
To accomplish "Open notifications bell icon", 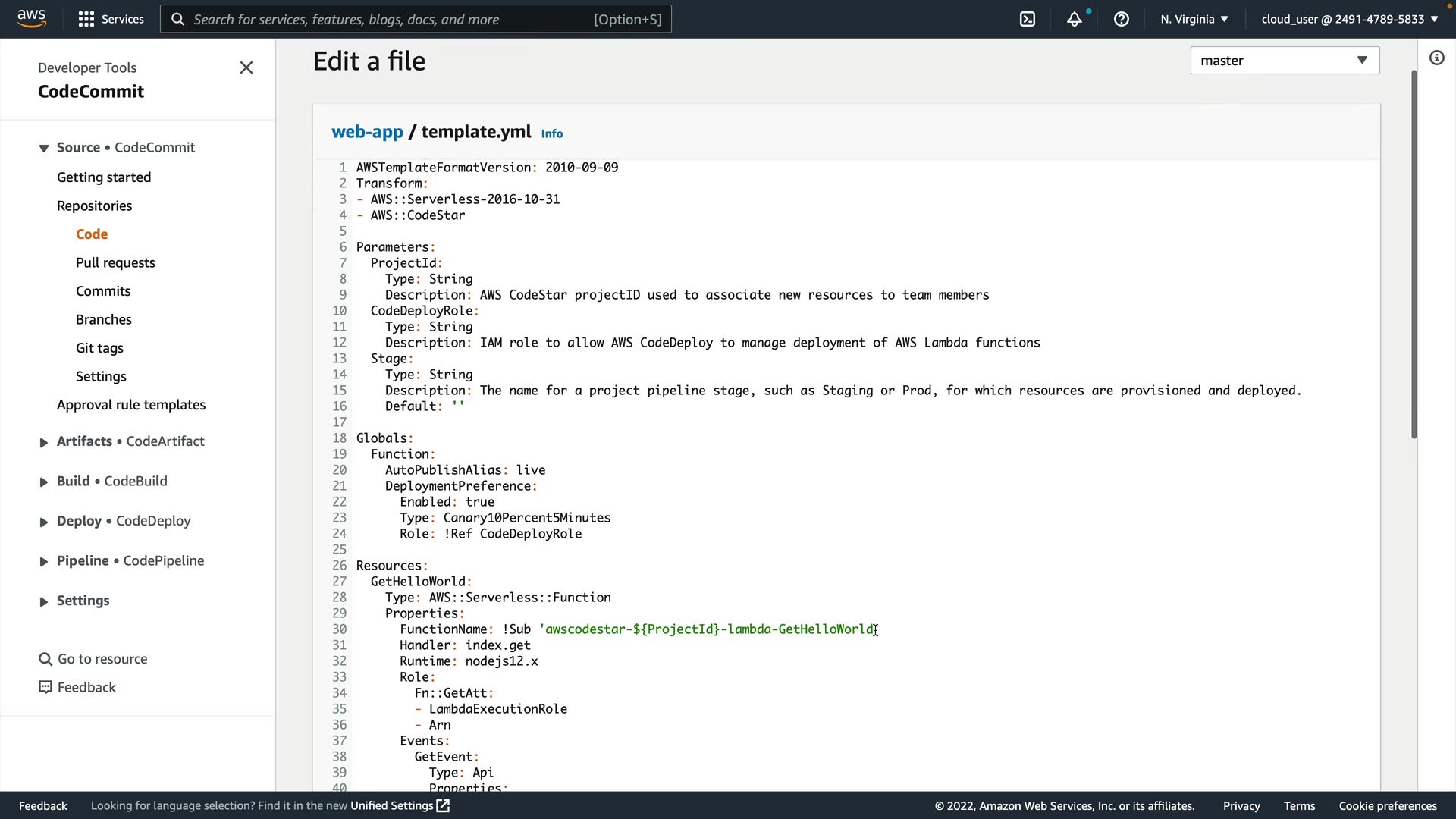I will click(x=1074, y=19).
